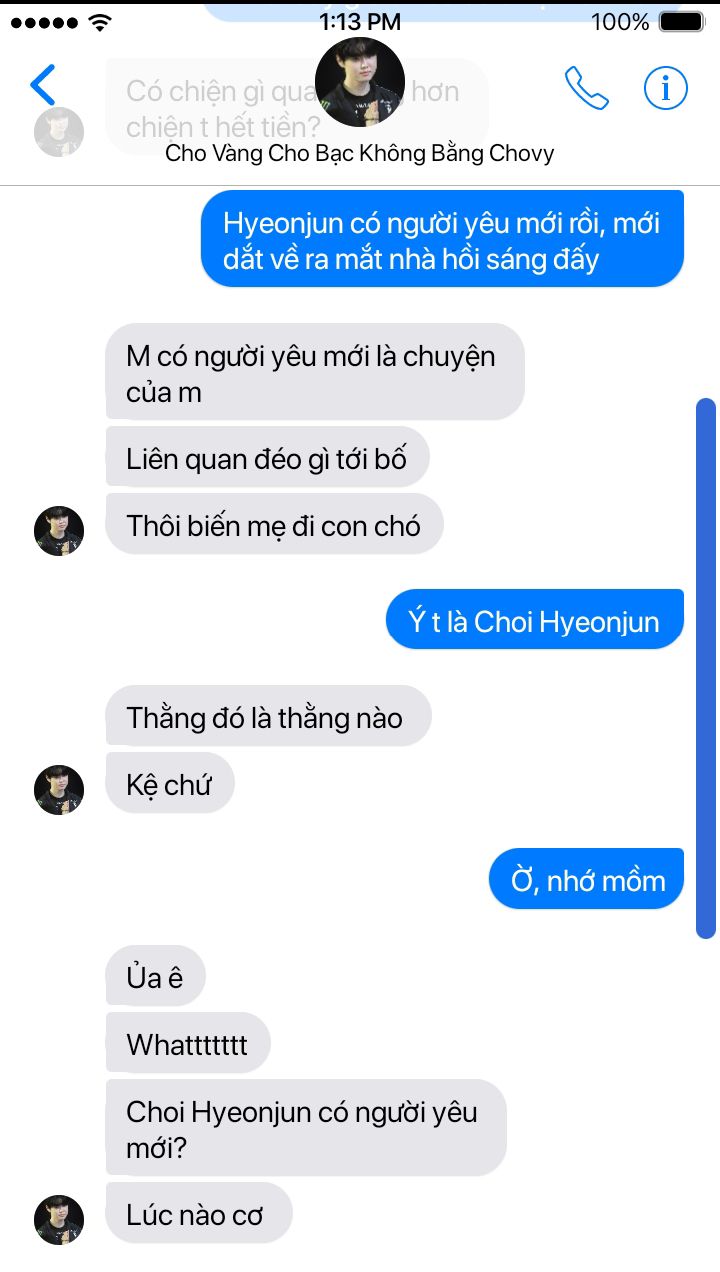Open chat name Cho Vàng Cho Bạc Không Bằng Chovy
Viewport: 720px width, 1272px height.
[x=360, y=153]
